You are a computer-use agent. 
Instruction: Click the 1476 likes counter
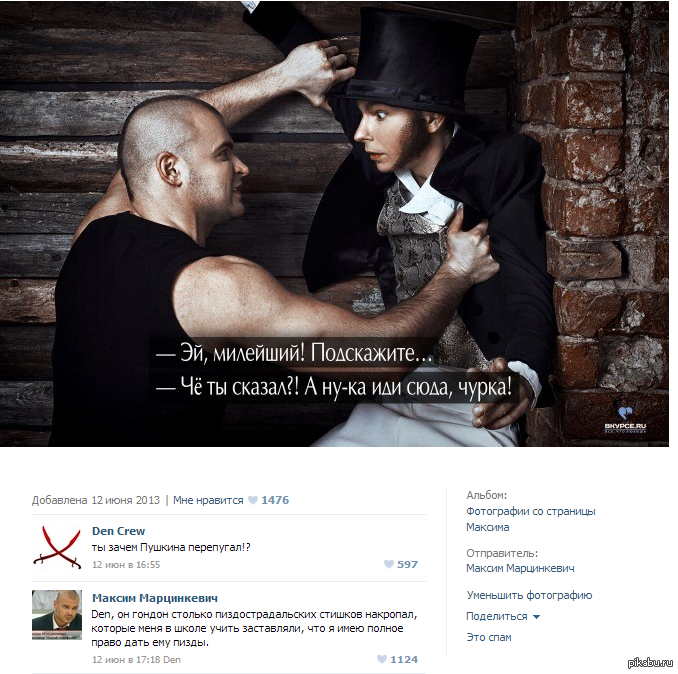click(x=275, y=500)
